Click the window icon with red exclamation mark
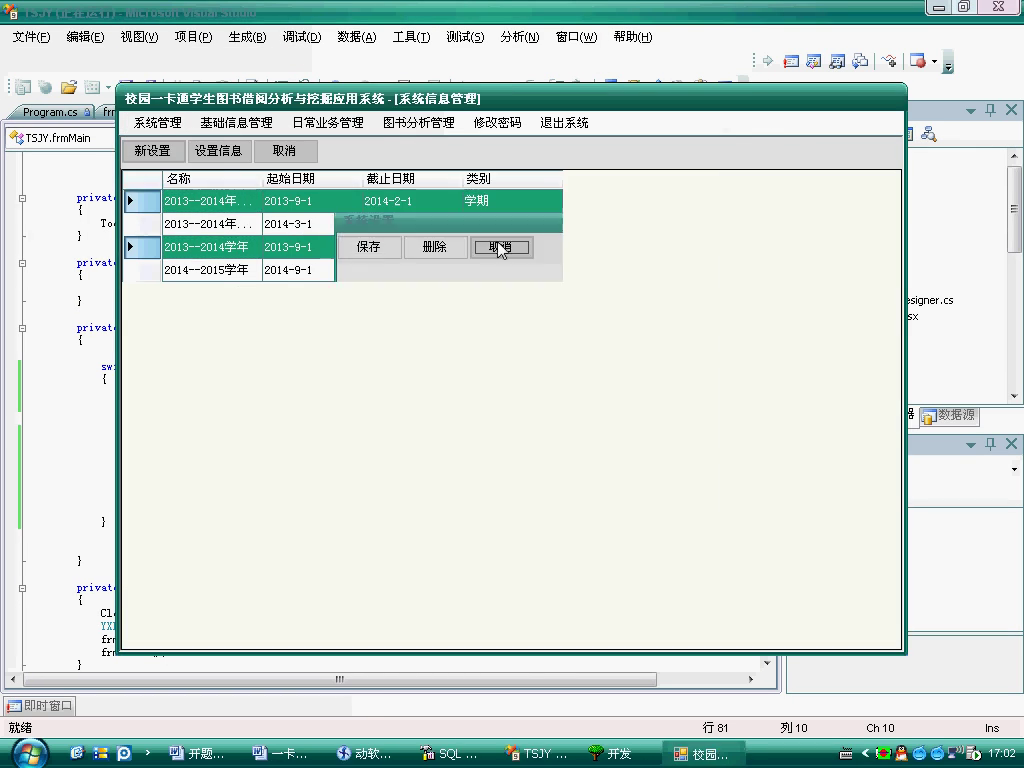Viewport: 1024px width, 768px height. 791,61
